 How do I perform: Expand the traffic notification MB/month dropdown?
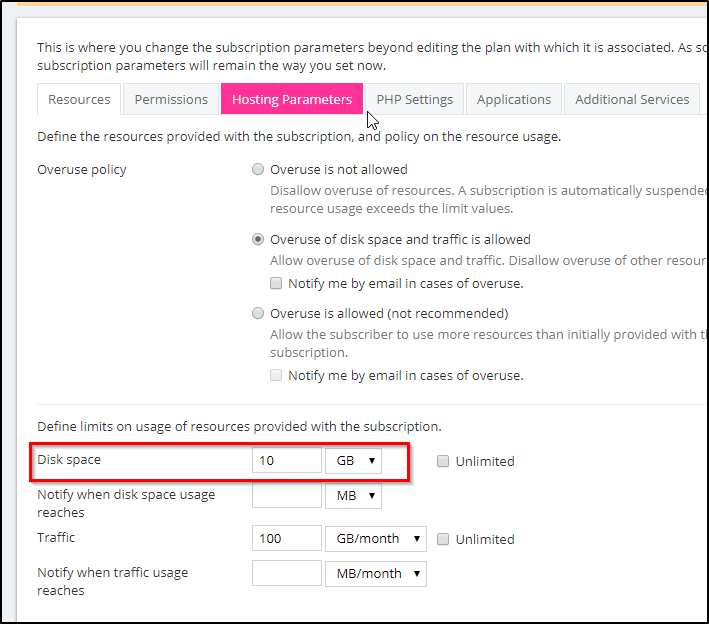tap(375, 574)
